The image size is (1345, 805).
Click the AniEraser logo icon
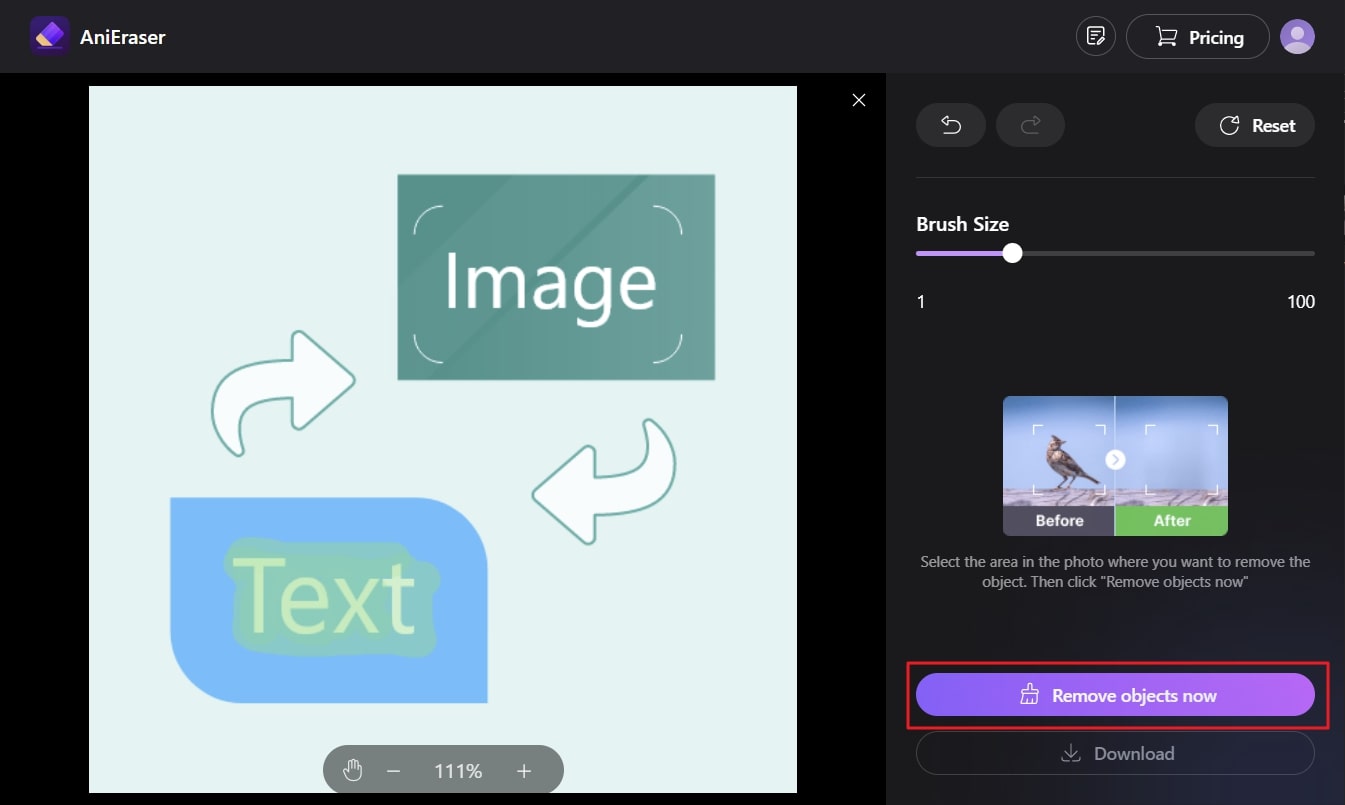49,36
